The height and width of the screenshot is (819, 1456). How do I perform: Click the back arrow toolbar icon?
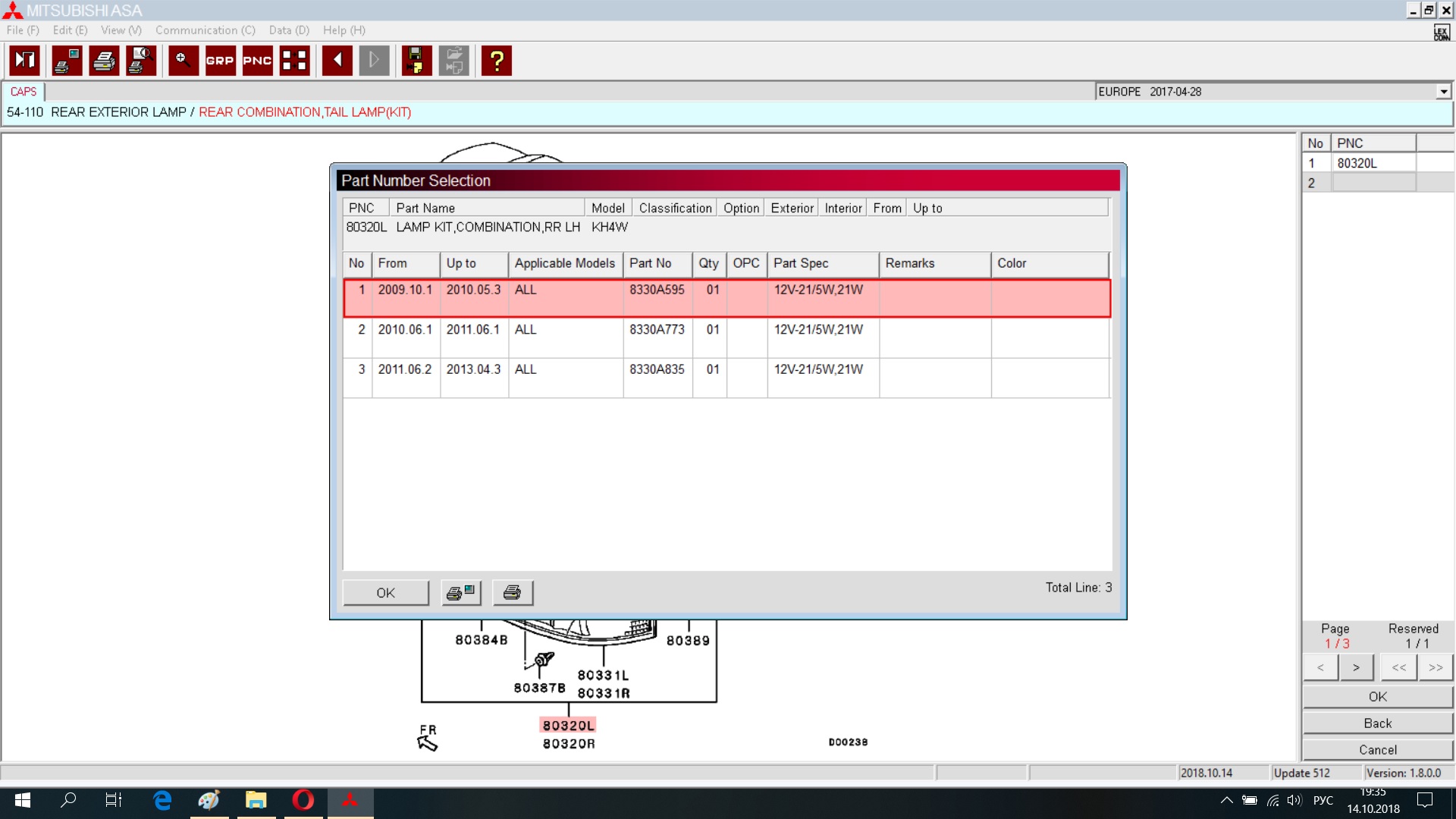pos(337,61)
